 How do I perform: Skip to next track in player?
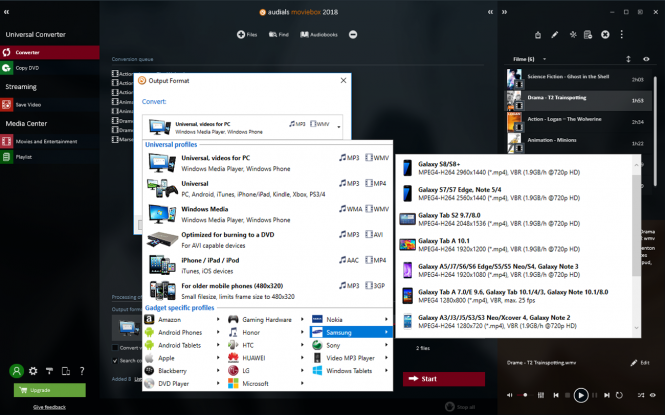pyautogui.click(x=607, y=395)
